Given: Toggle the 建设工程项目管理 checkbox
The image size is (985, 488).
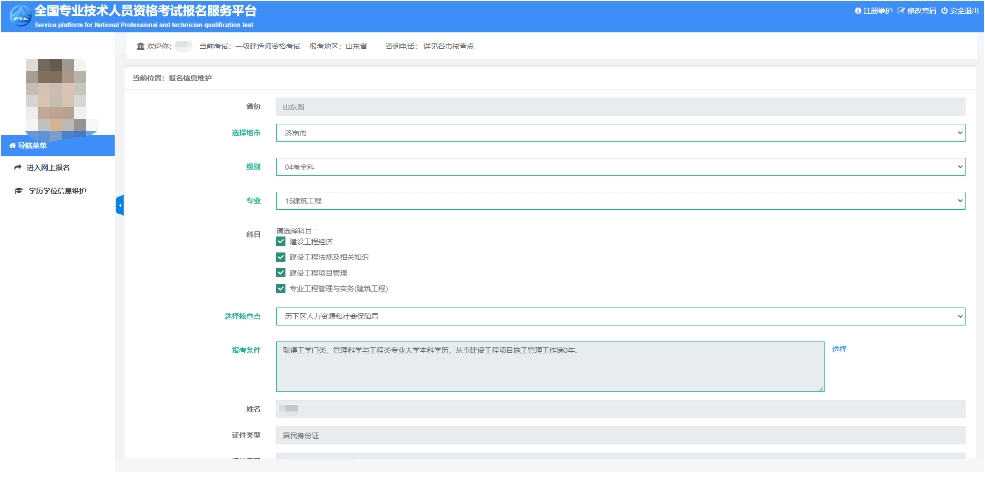Looking at the screenshot, I should pyautogui.click(x=281, y=272).
